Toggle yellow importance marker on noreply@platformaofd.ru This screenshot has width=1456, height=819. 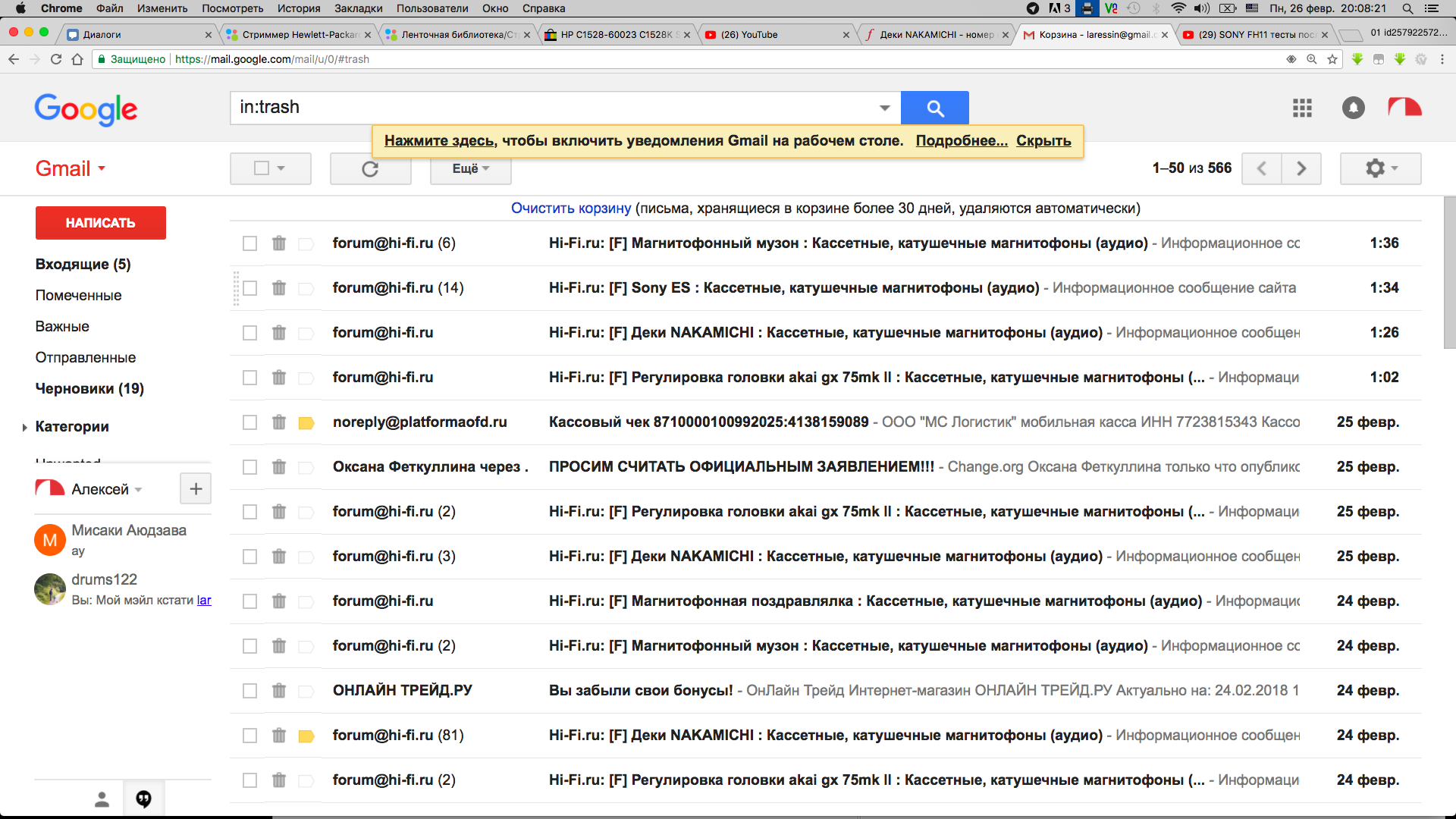[306, 423]
